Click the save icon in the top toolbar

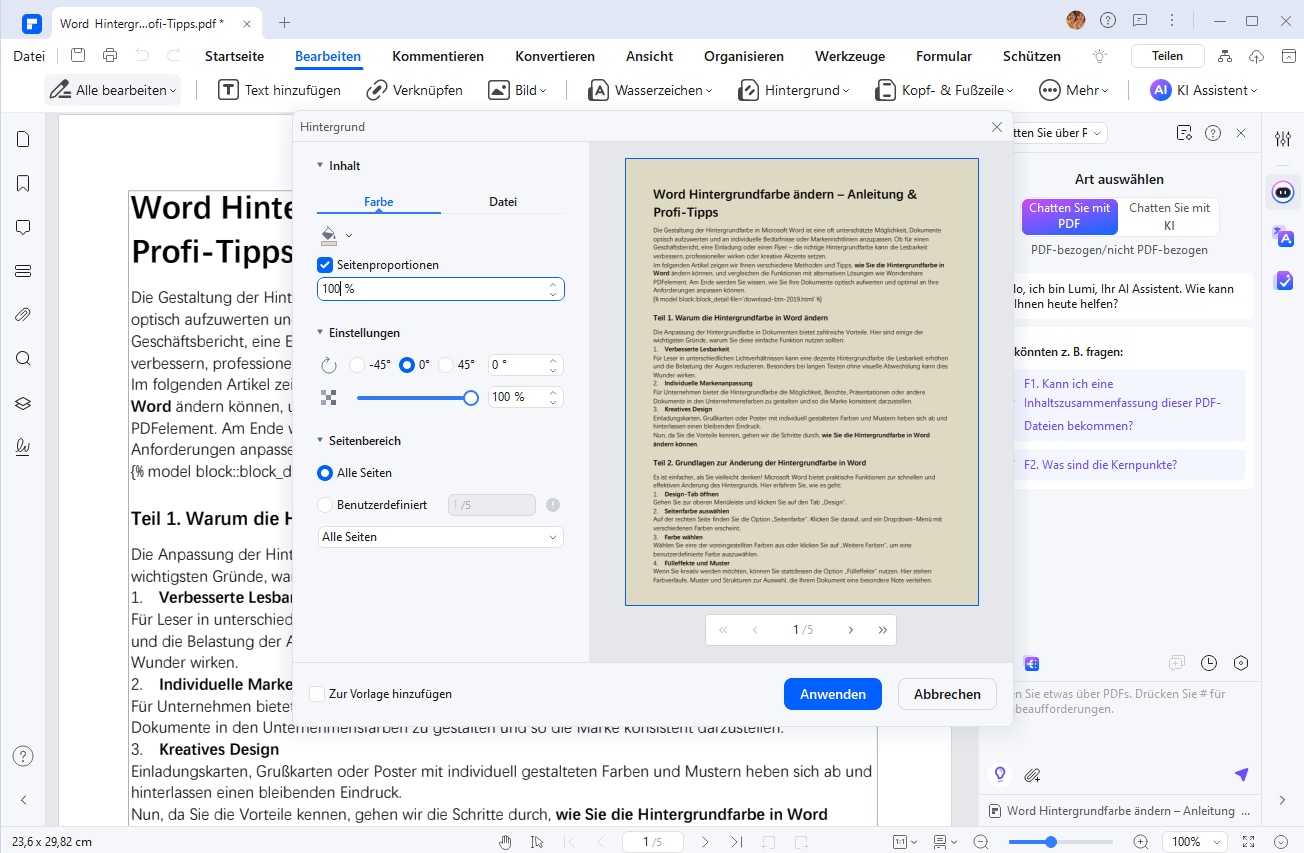[x=79, y=56]
